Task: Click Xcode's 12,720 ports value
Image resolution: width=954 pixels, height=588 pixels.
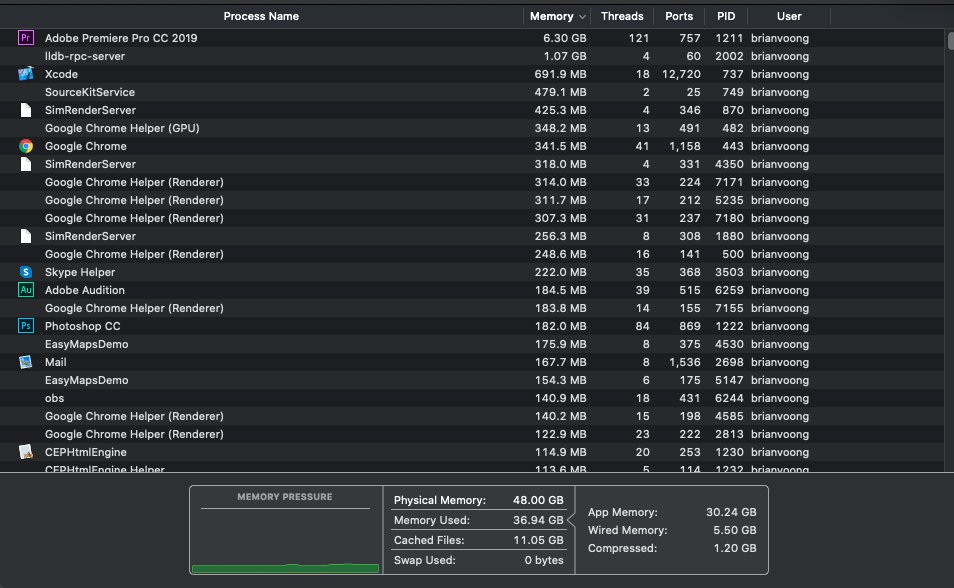Action: tap(681, 74)
